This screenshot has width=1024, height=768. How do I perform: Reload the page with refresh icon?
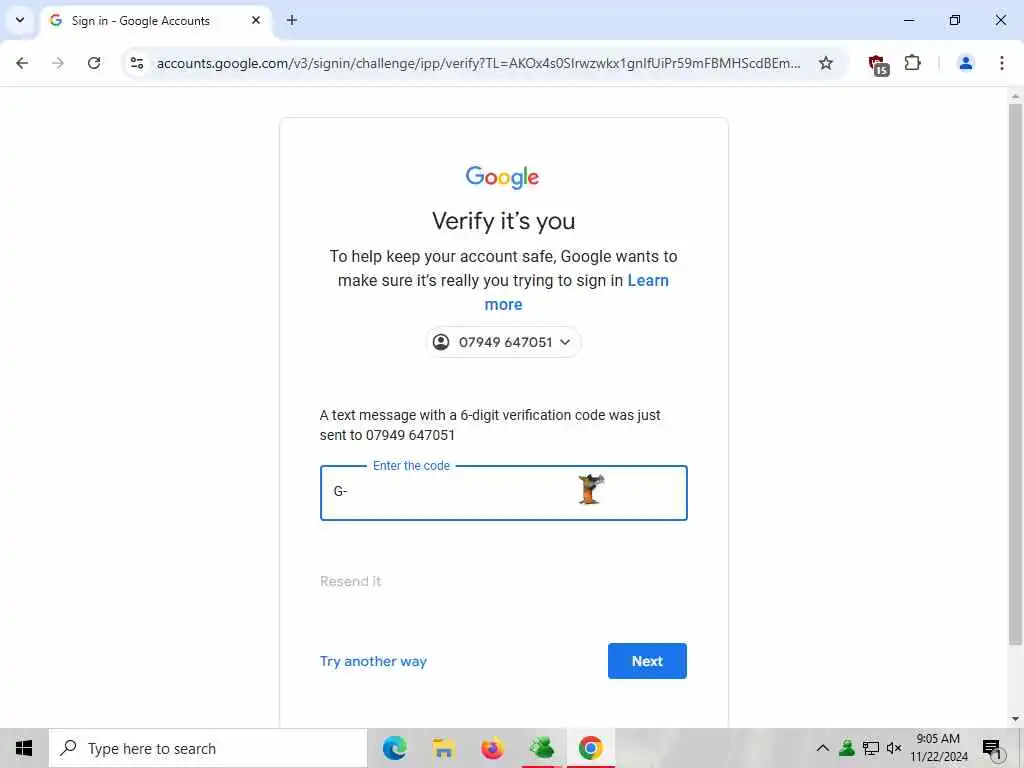coord(94,63)
